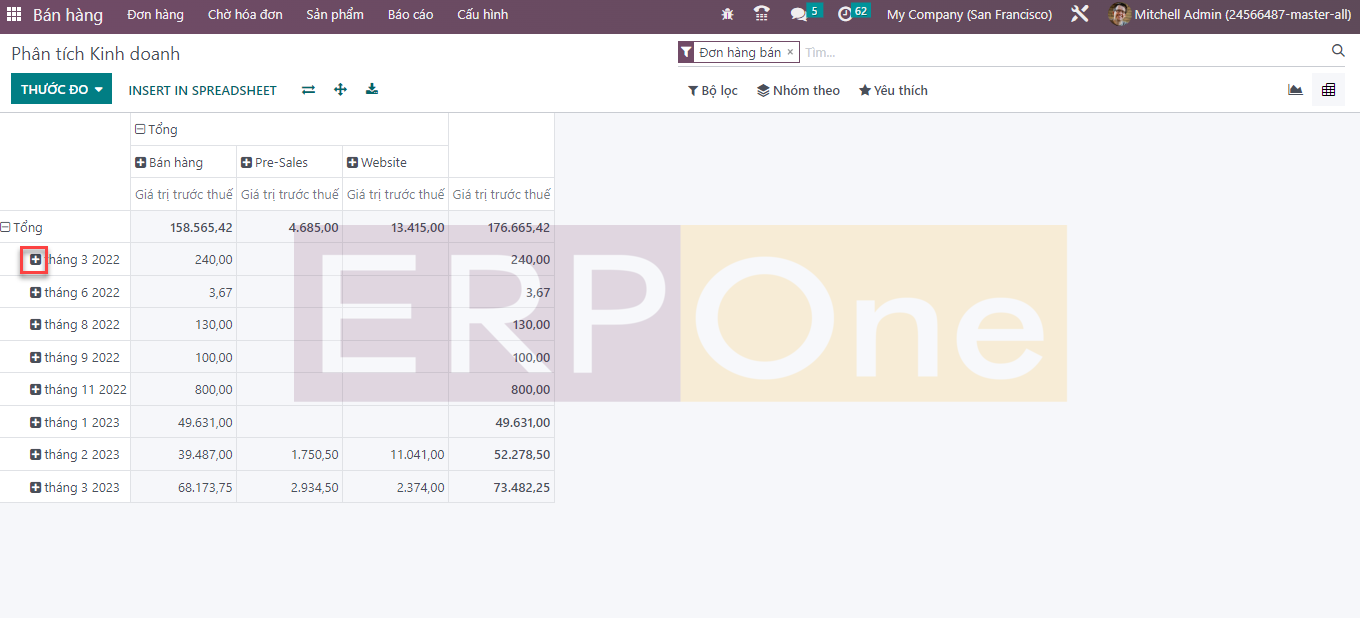Switch to graph view icon
The width and height of the screenshot is (1360, 618).
pos(1295,90)
